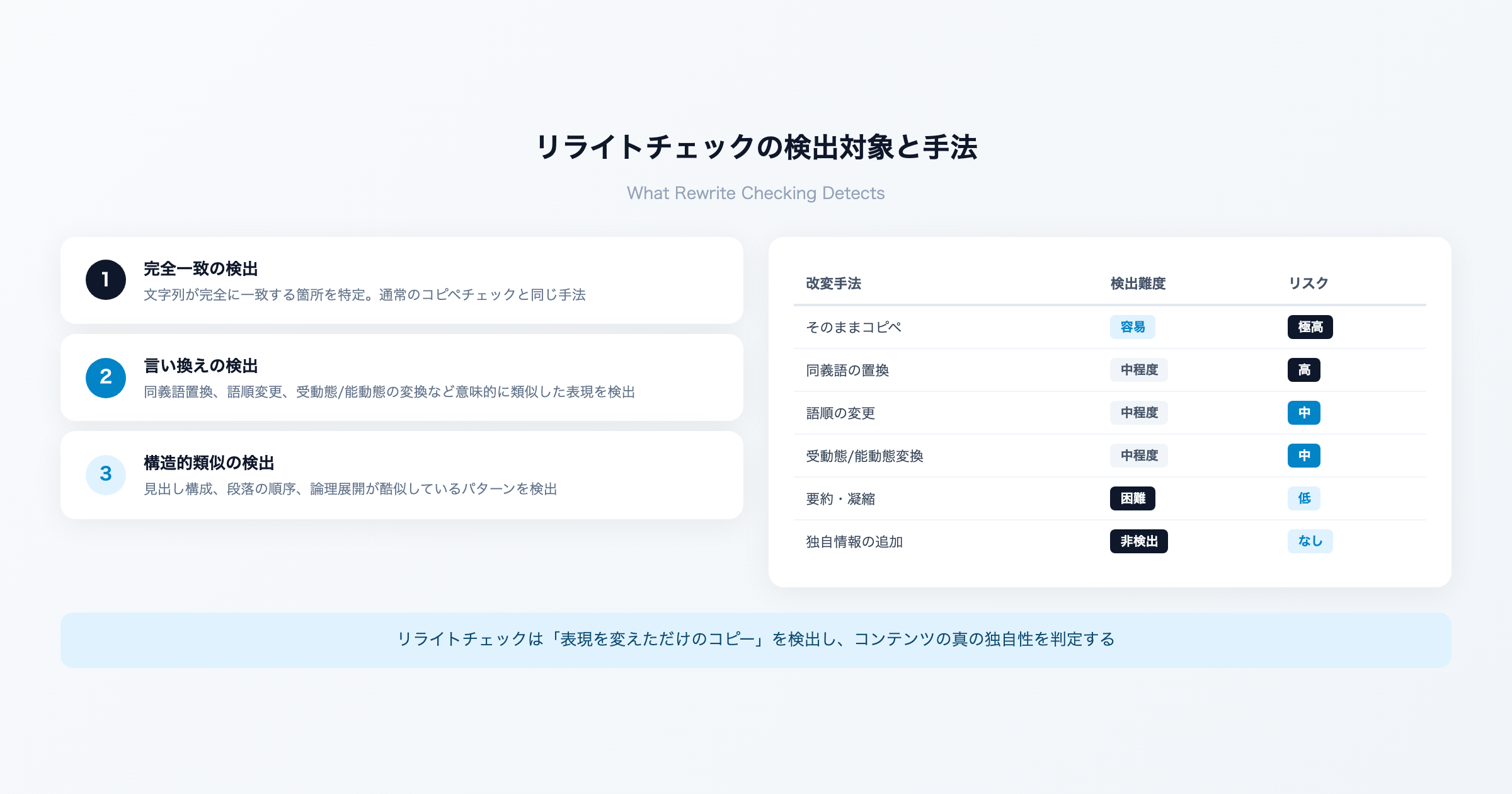This screenshot has width=1512, height=794.
Task: Click the そのままコピペ row label
Action: 854,327
